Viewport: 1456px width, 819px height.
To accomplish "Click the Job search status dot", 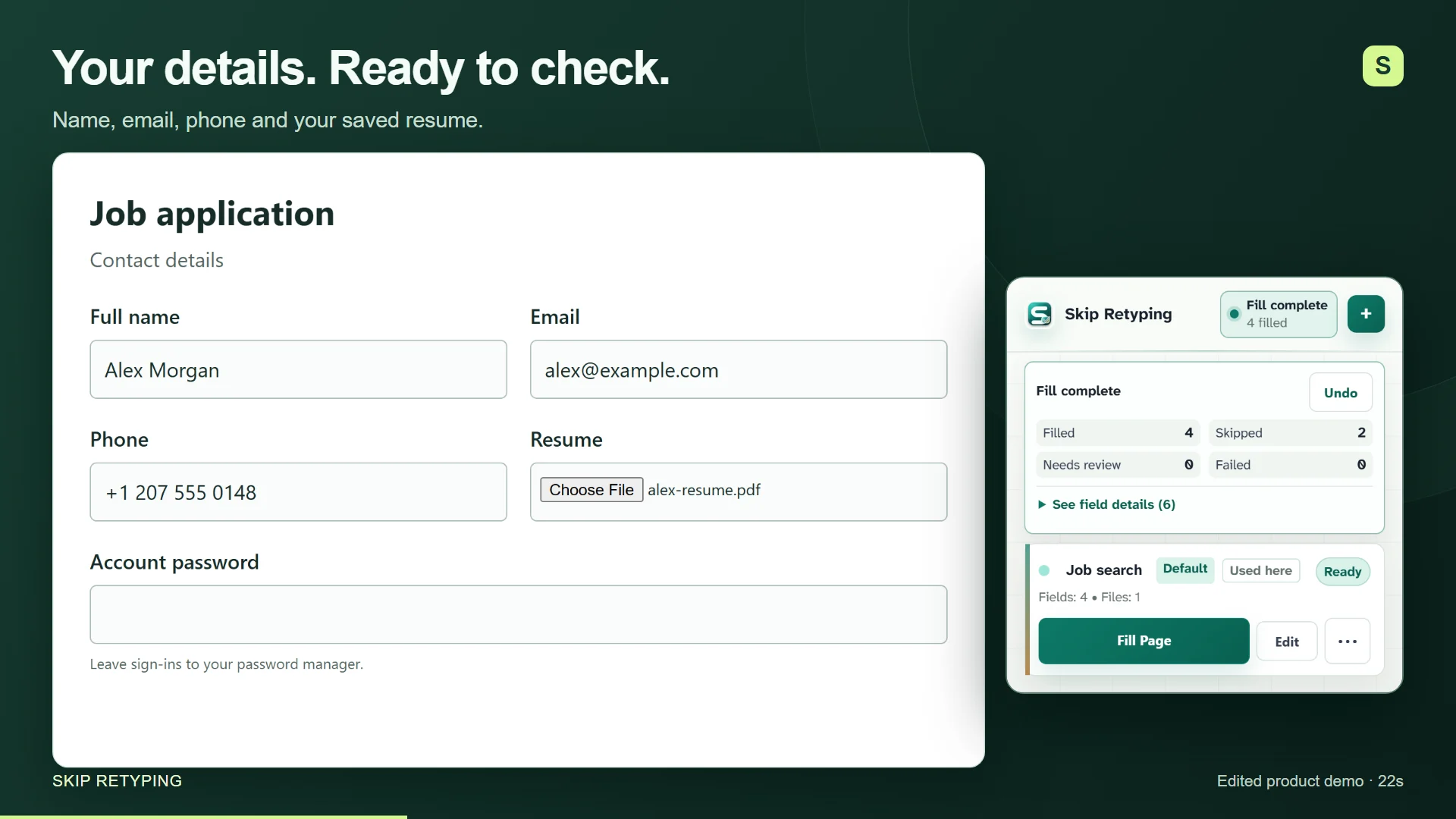I will pyautogui.click(x=1044, y=570).
